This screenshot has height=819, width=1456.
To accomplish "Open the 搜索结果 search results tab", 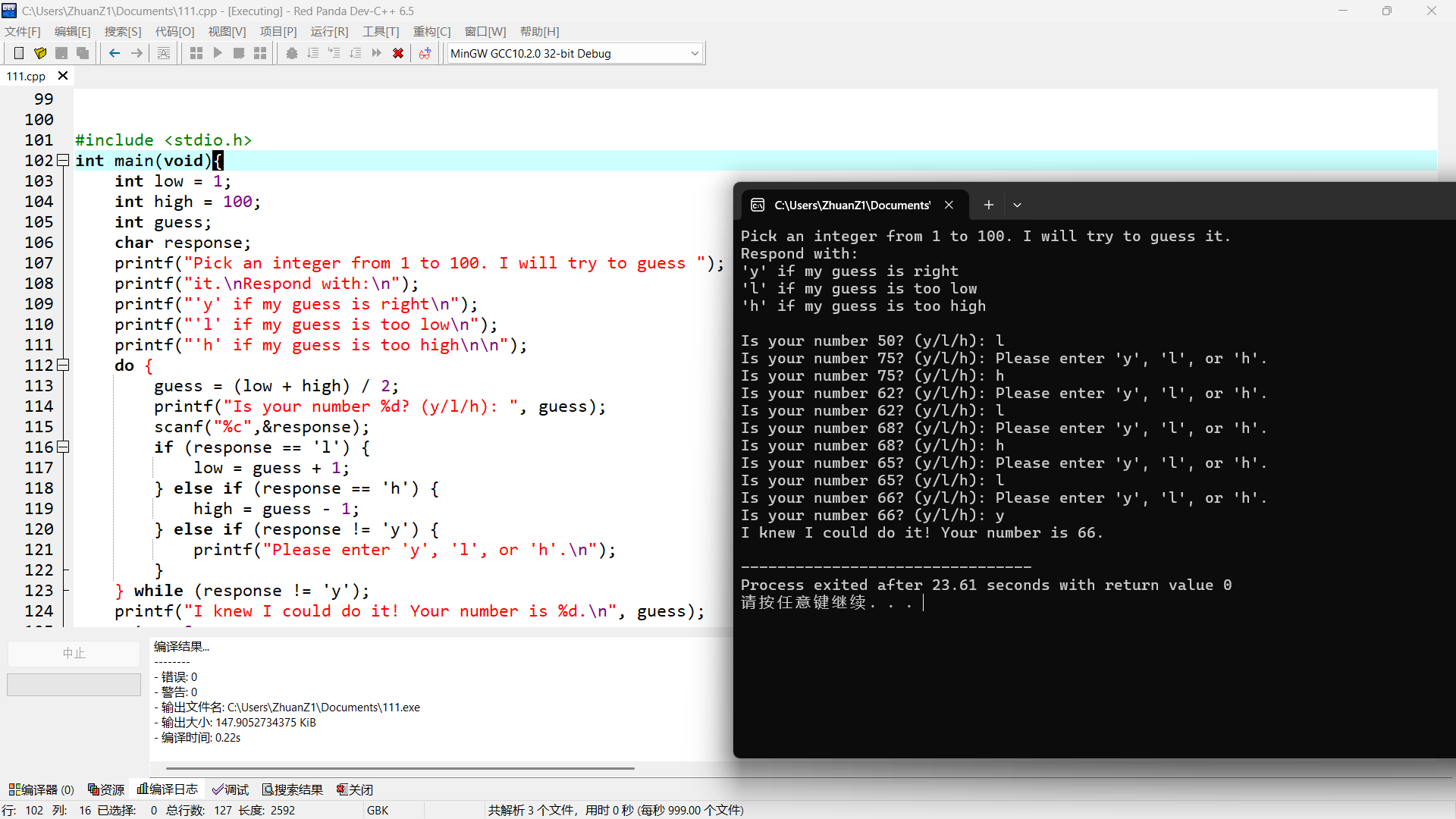I will click(293, 789).
